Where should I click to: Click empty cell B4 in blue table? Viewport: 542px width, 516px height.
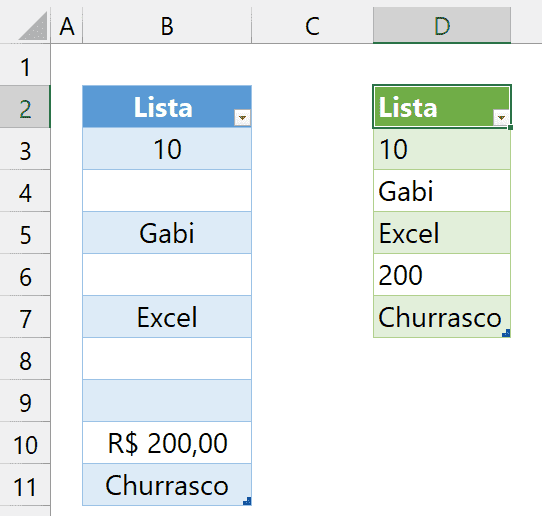[x=167, y=191]
